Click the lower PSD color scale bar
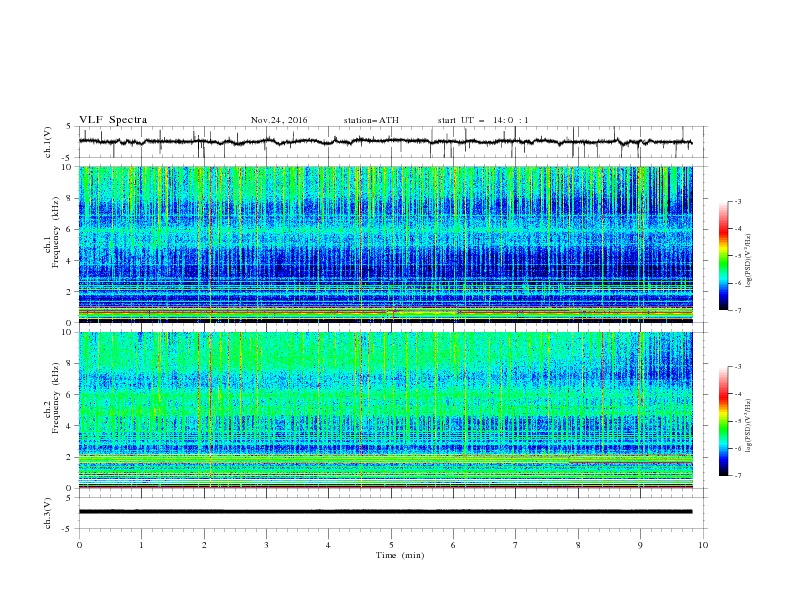 point(723,421)
